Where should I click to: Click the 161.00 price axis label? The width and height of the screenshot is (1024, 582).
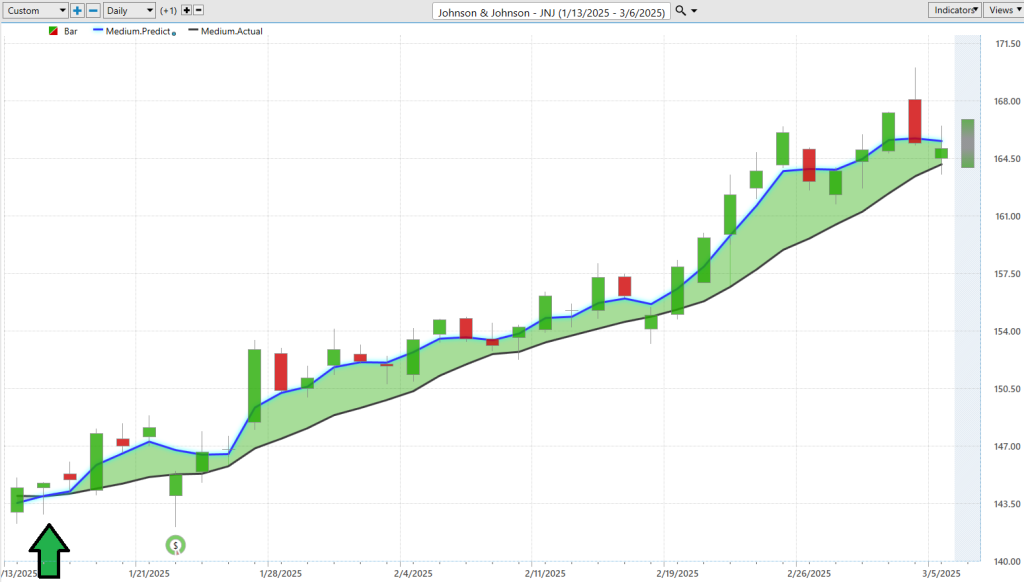coord(1008,216)
